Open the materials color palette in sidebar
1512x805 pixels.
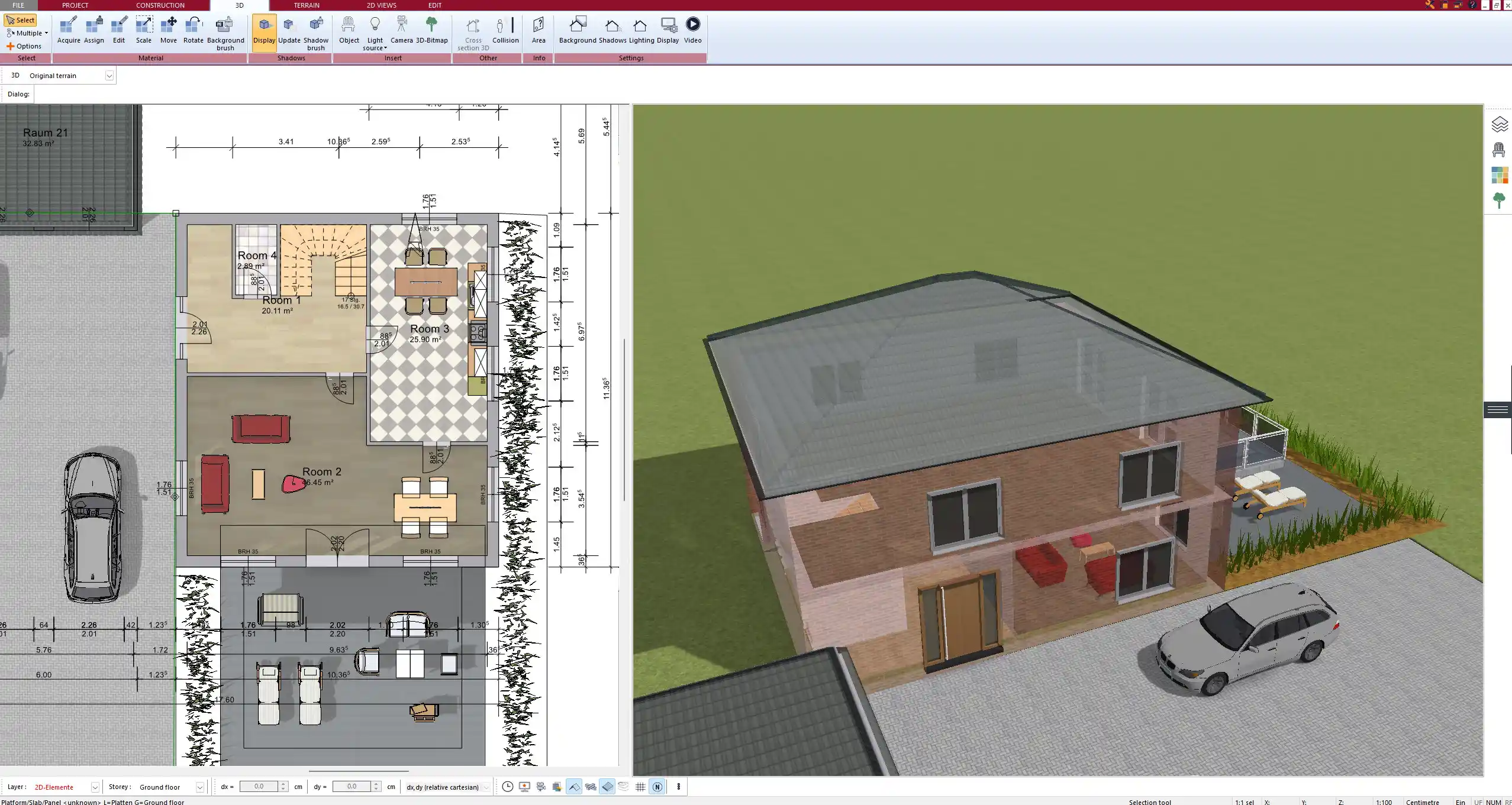(x=1499, y=176)
